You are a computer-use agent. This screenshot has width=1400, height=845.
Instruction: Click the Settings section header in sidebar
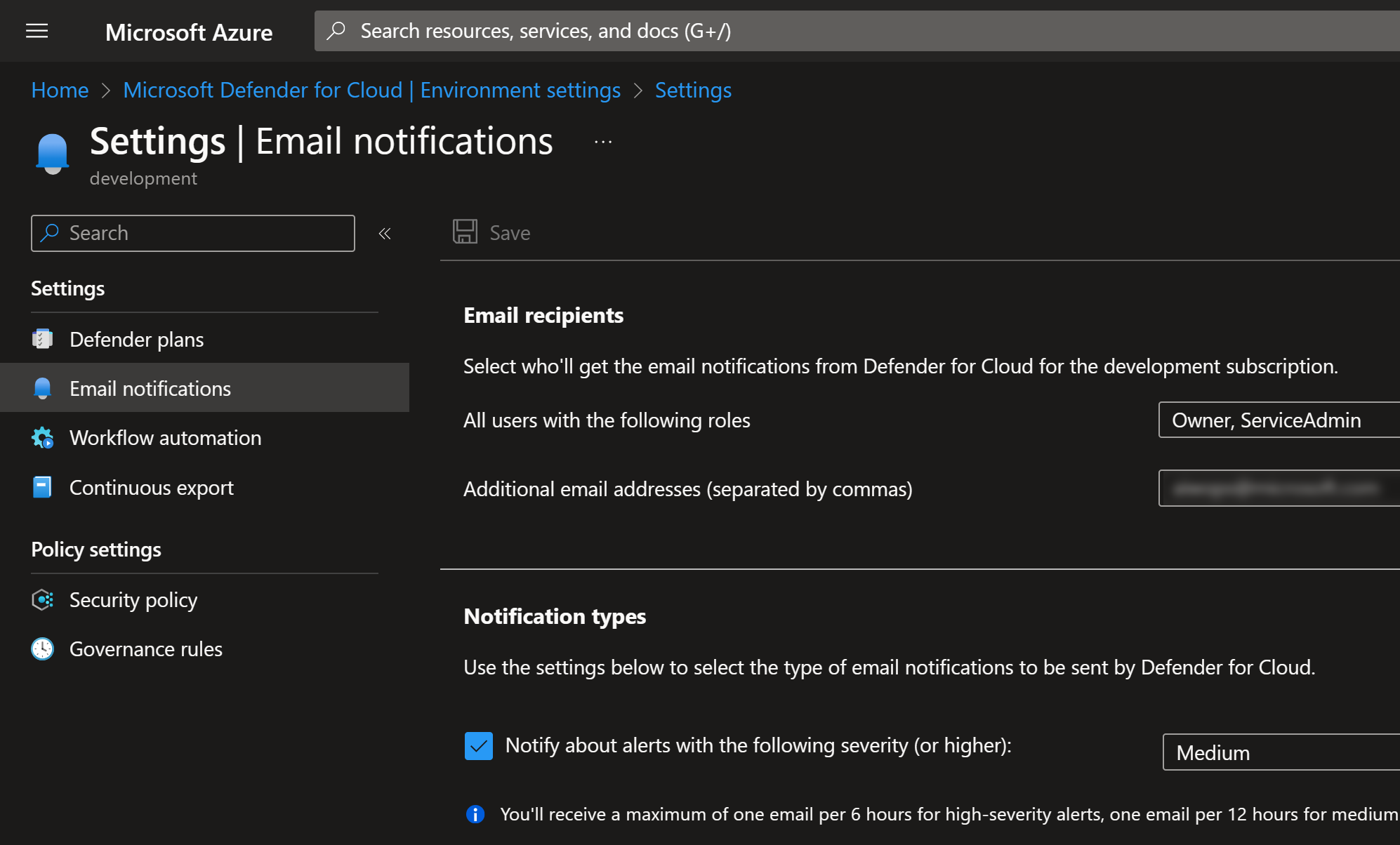(68, 288)
